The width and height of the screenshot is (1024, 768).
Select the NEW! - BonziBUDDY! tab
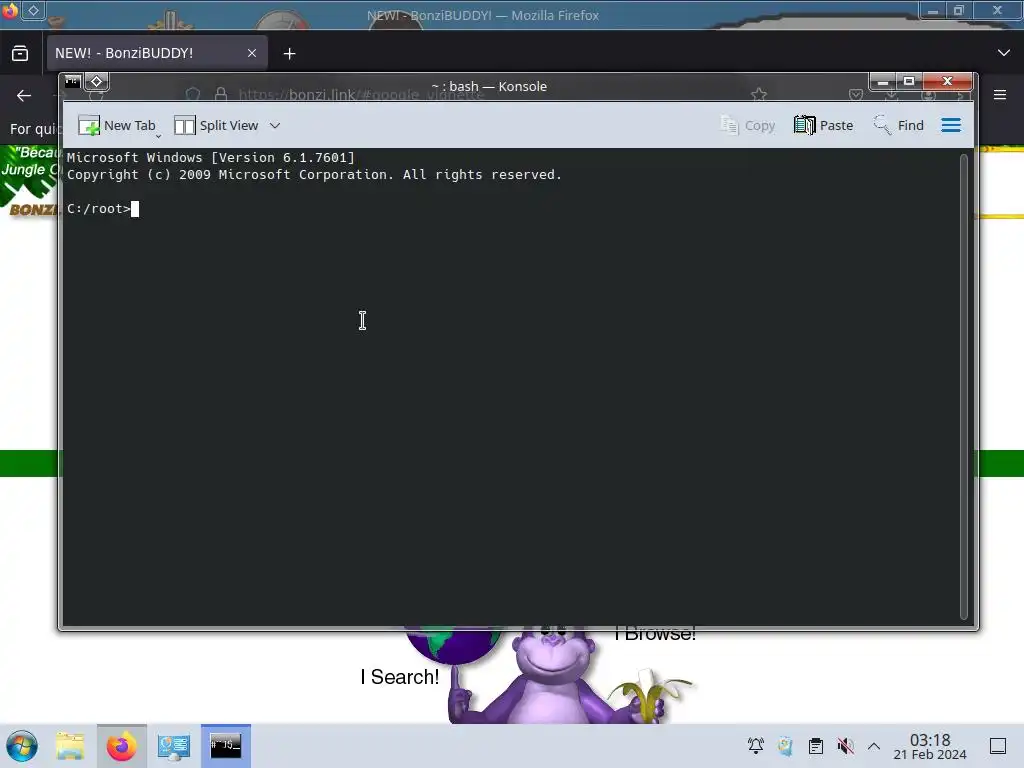pos(157,53)
